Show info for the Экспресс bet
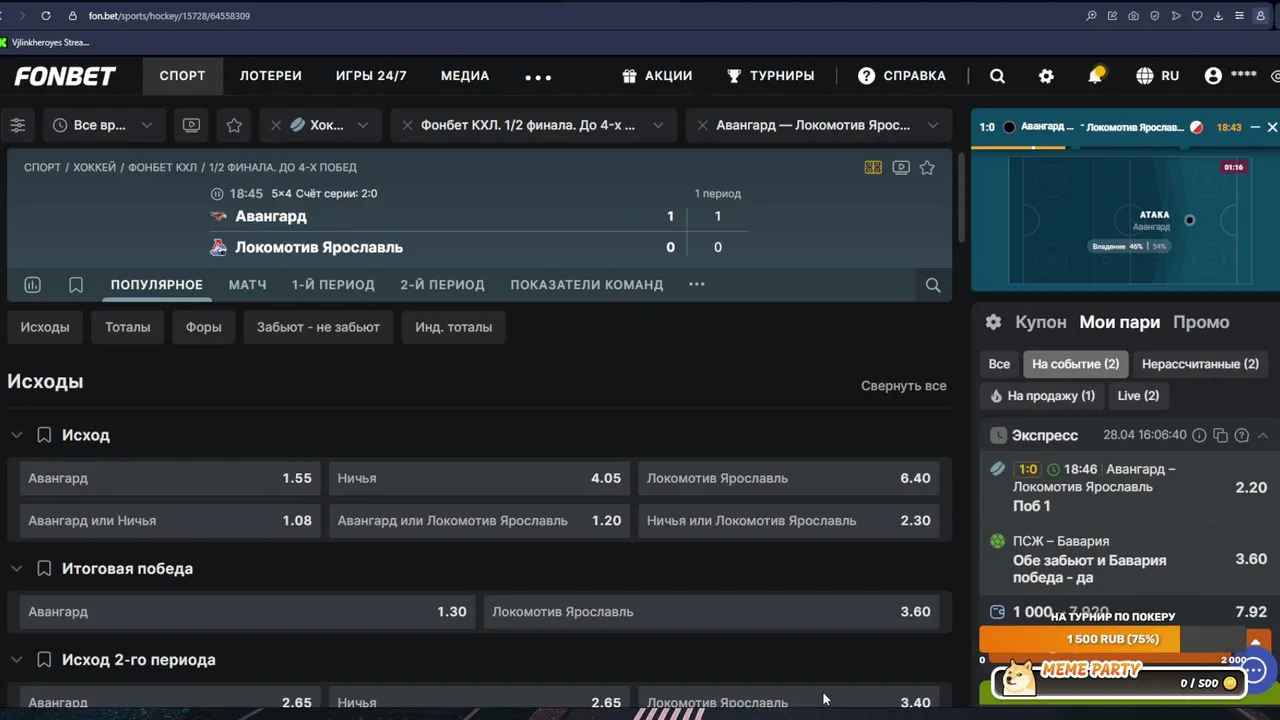Viewport: 1280px width, 720px height. pyautogui.click(x=1199, y=435)
